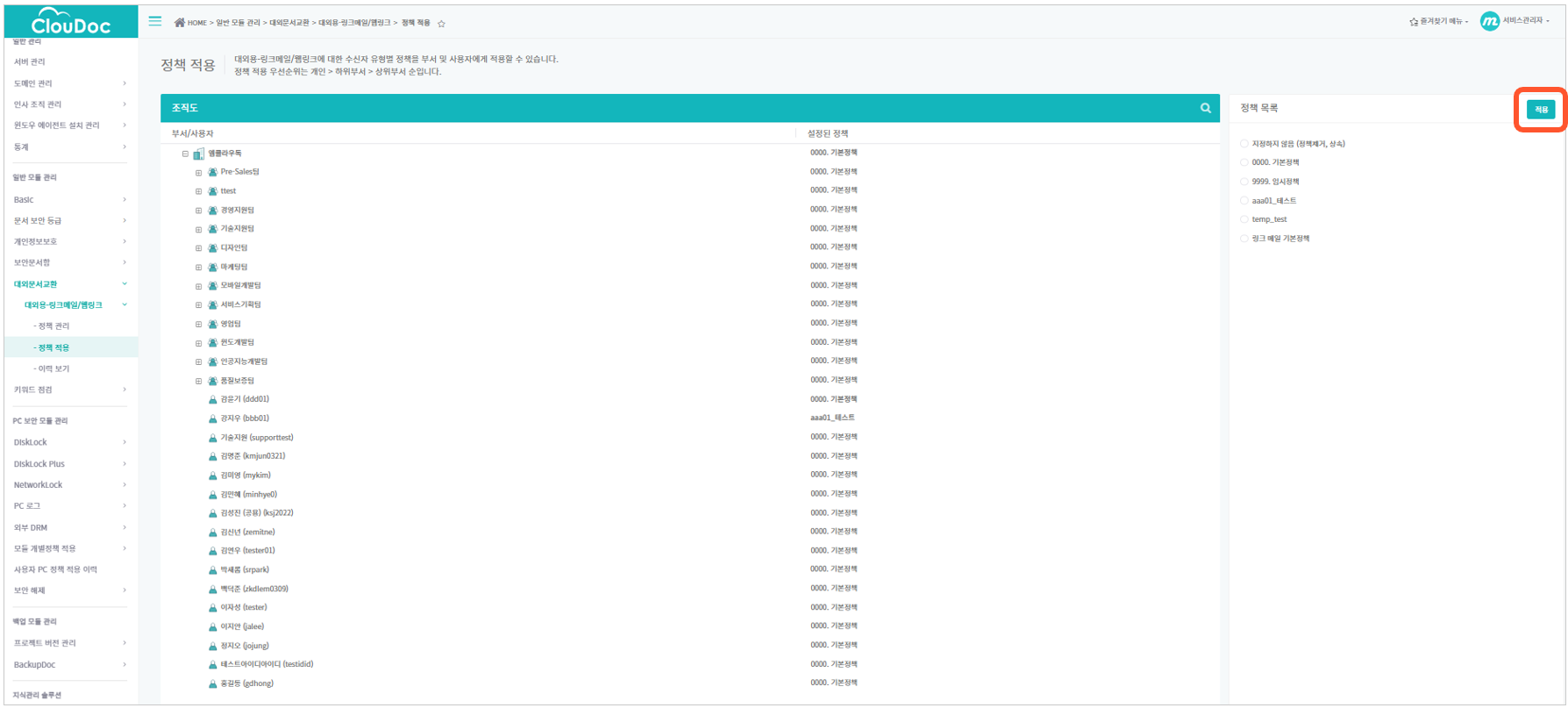Expand the 원도개발팀 tree node
This screenshot has height=708, width=1568.
click(198, 343)
